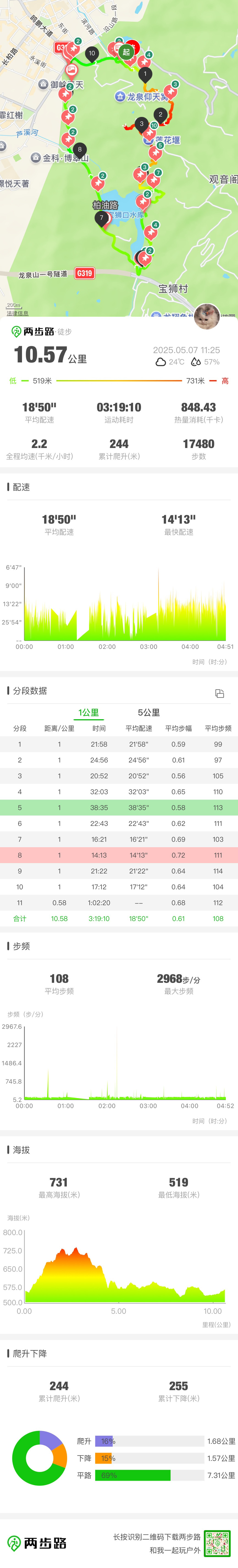This screenshot has width=238, height=1568.
Task: Open the user avatar photo on the map
Action: pyautogui.click(x=207, y=316)
